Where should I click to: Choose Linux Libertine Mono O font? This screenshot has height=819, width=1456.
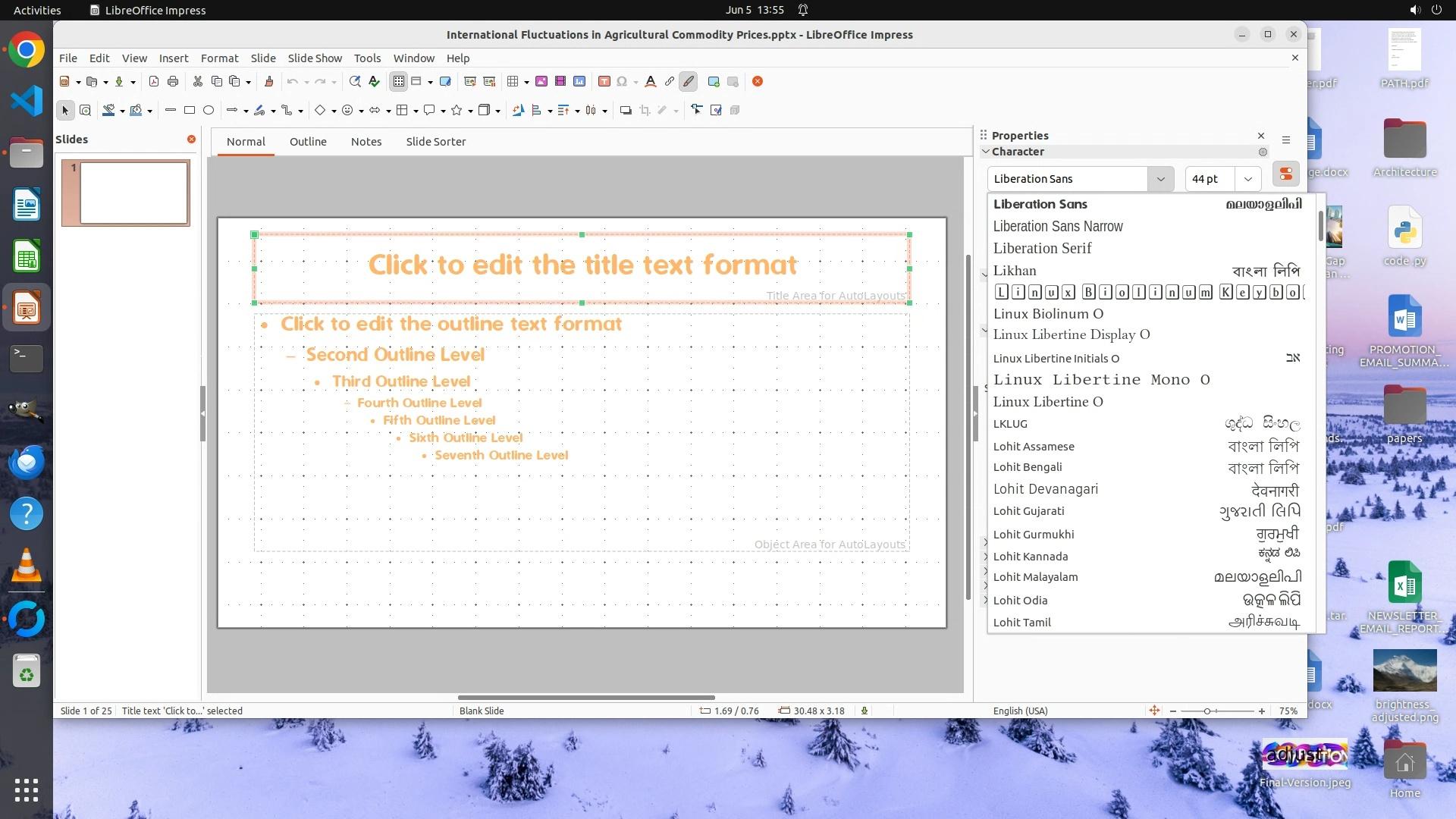pyautogui.click(x=1101, y=380)
